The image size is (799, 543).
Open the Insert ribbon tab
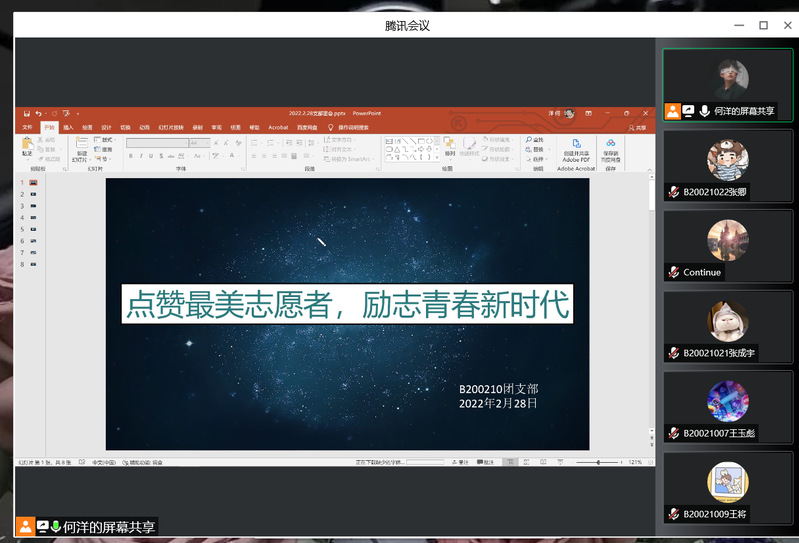coord(68,127)
